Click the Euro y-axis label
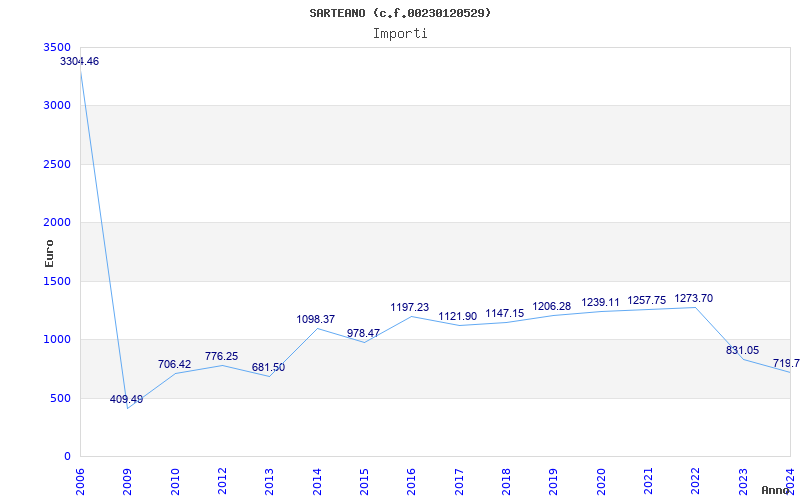 pyautogui.click(x=49, y=252)
